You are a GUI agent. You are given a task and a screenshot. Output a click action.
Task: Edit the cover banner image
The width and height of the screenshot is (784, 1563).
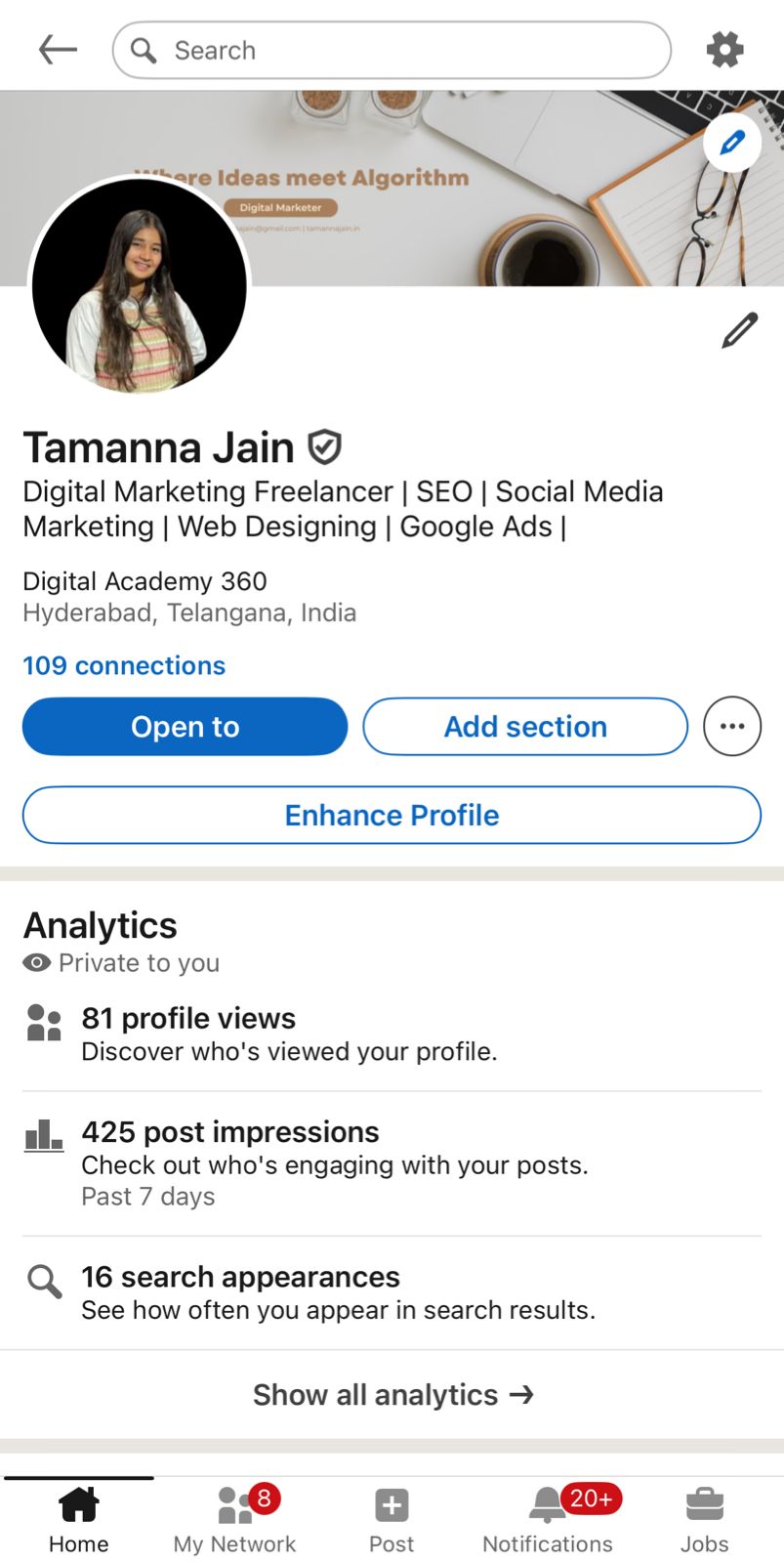pyautogui.click(x=732, y=143)
